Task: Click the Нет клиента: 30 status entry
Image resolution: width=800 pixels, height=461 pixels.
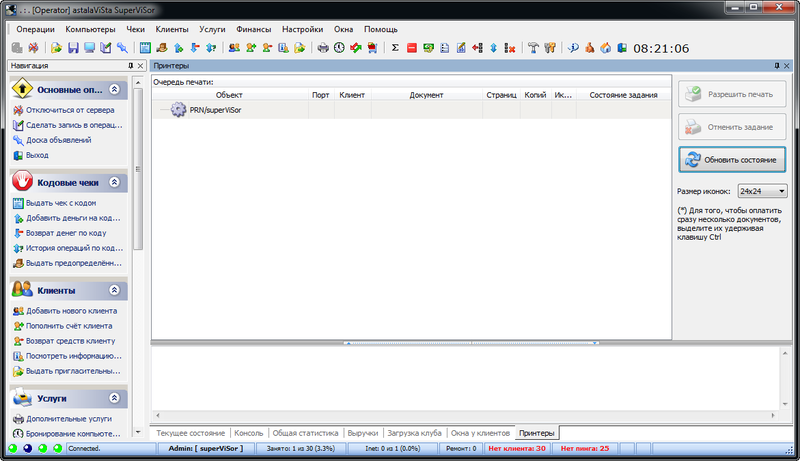Action: [517, 449]
